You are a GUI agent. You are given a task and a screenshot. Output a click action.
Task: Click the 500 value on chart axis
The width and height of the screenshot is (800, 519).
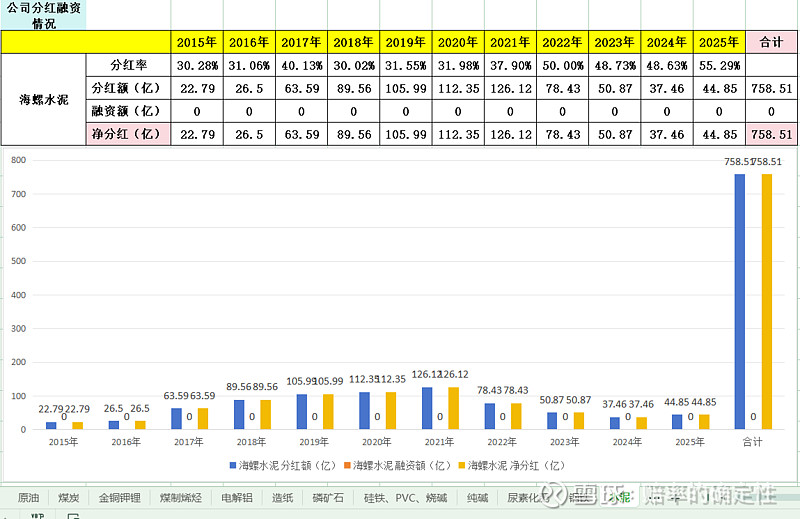click(x=18, y=261)
